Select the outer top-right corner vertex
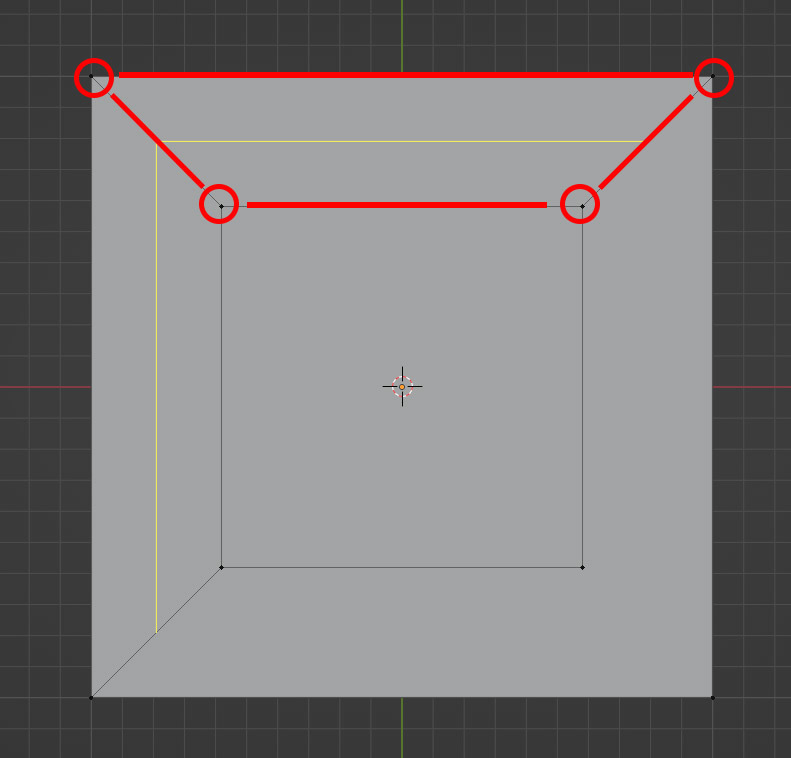This screenshot has height=758, width=791. [712, 76]
